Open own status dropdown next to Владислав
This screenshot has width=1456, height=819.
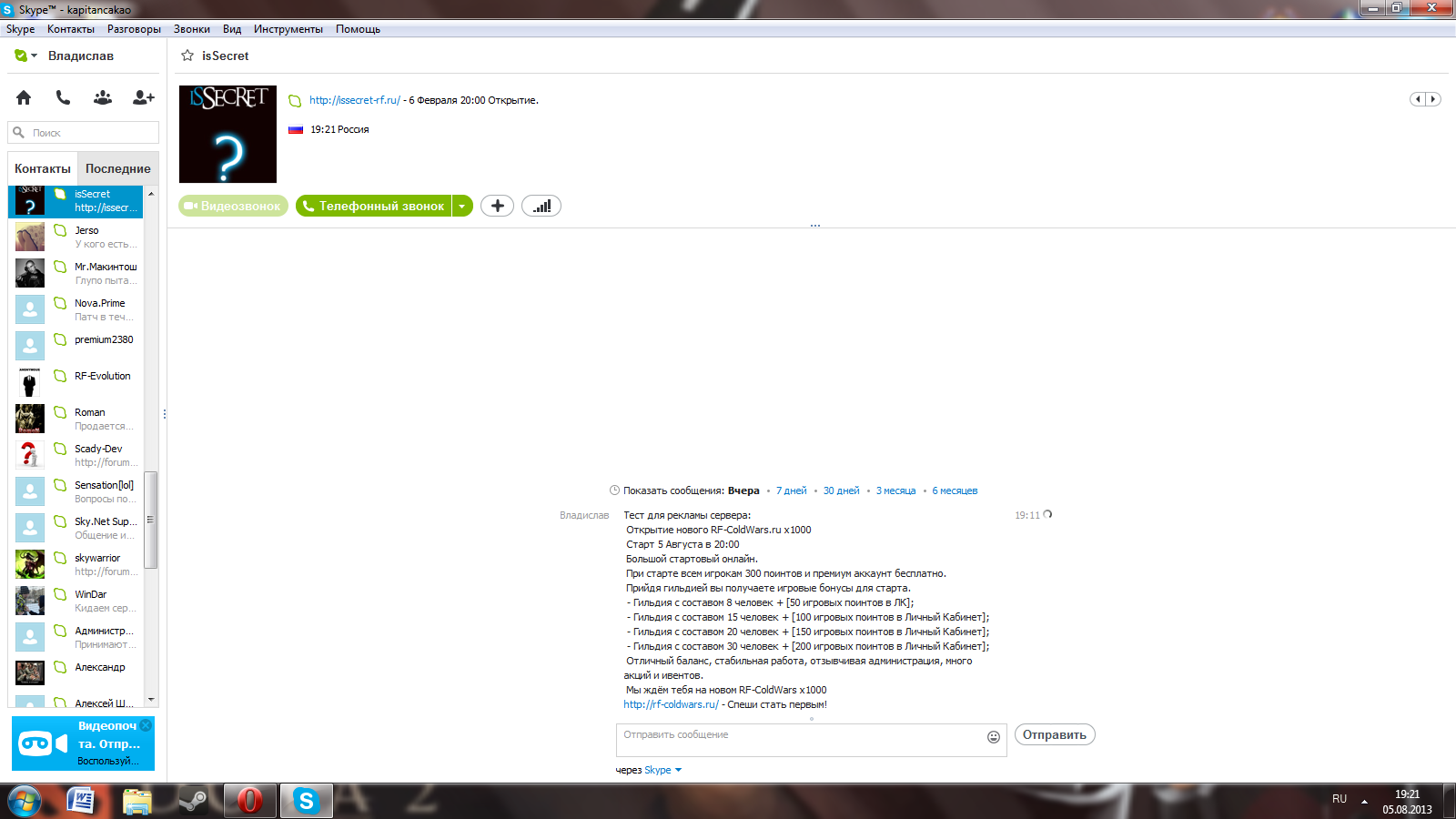25,56
